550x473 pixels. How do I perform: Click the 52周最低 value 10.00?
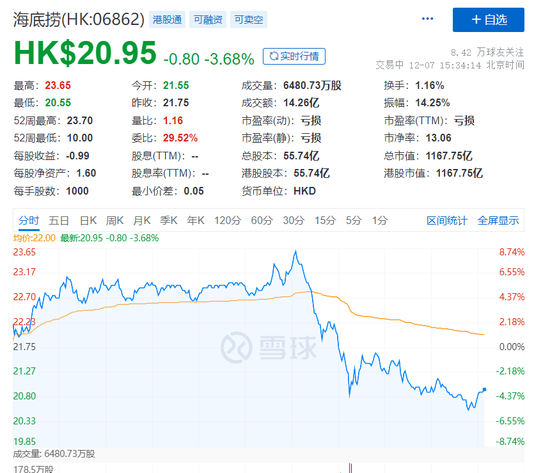pos(80,138)
